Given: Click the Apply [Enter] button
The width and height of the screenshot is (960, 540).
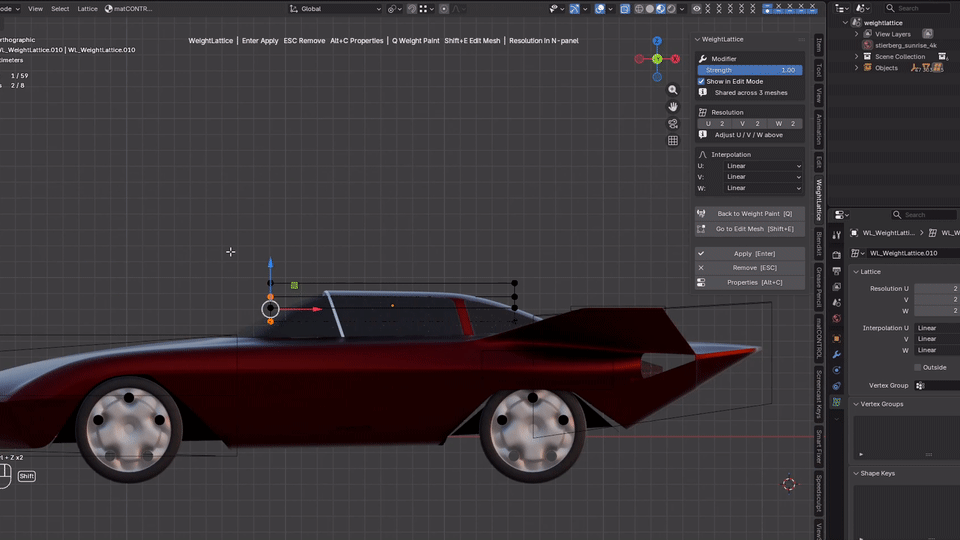Looking at the screenshot, I should click(749, 253).
